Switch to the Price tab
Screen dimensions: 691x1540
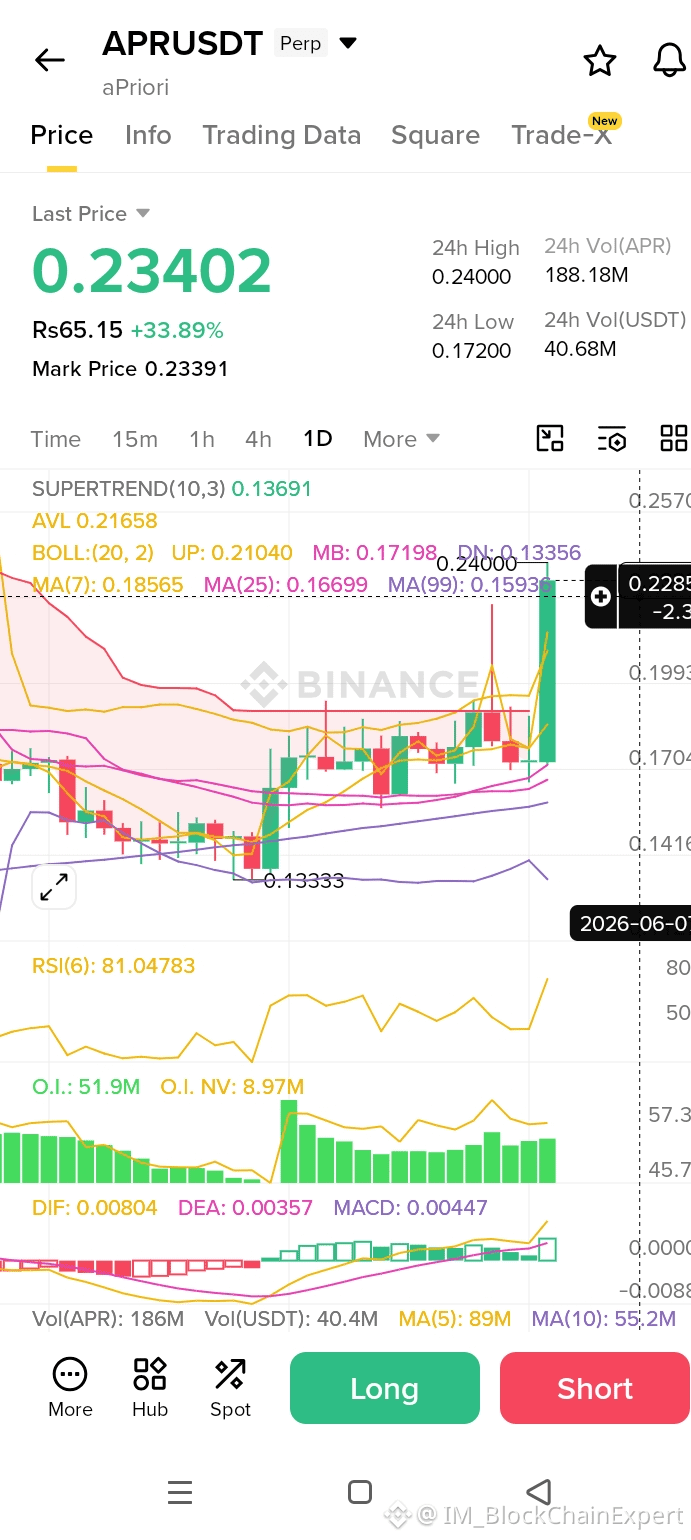click(62, 135)
